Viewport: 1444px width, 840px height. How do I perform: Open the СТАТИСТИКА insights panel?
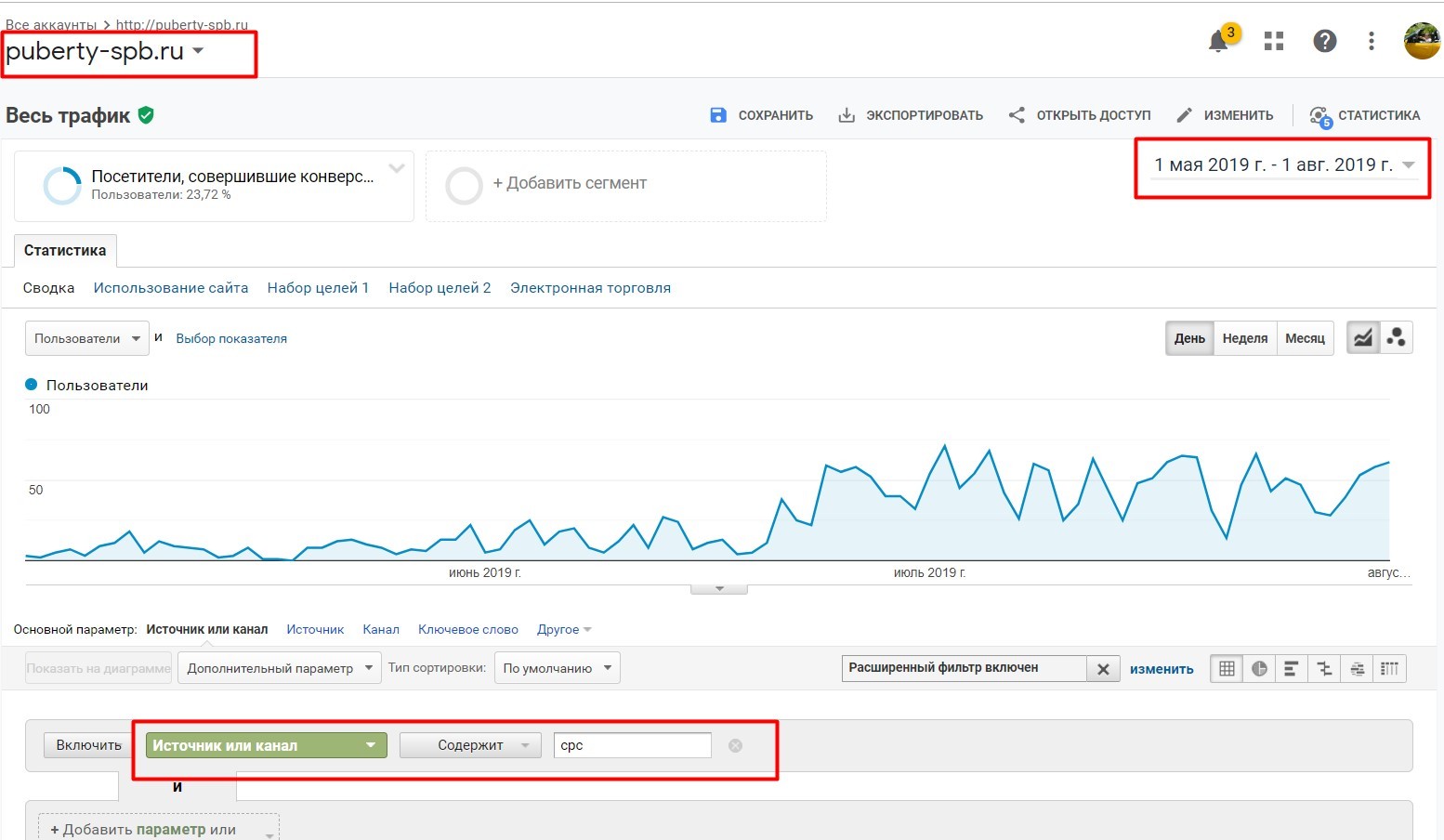1365,115
